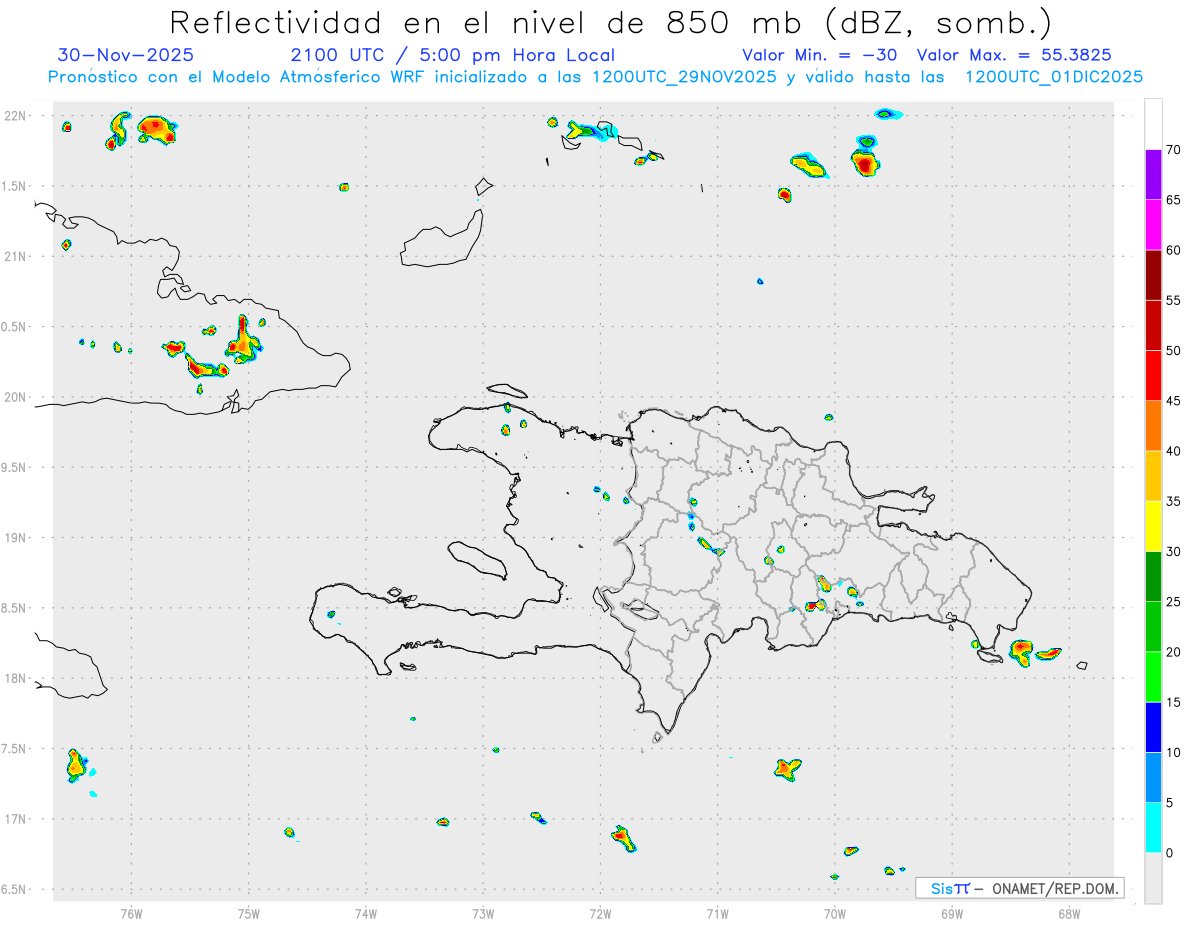Pick the dark green 25–30 dBZ color band
This screenshot has height=927, width=1200.
[1153, 576]
